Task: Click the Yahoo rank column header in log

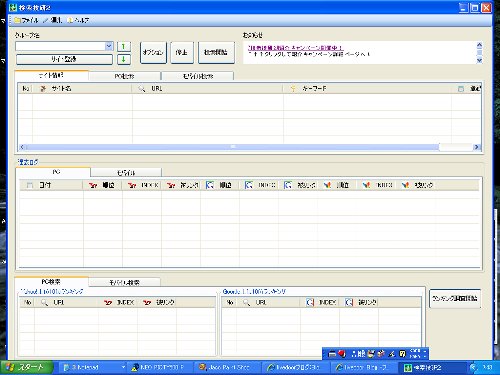Action: coord(102,185)
